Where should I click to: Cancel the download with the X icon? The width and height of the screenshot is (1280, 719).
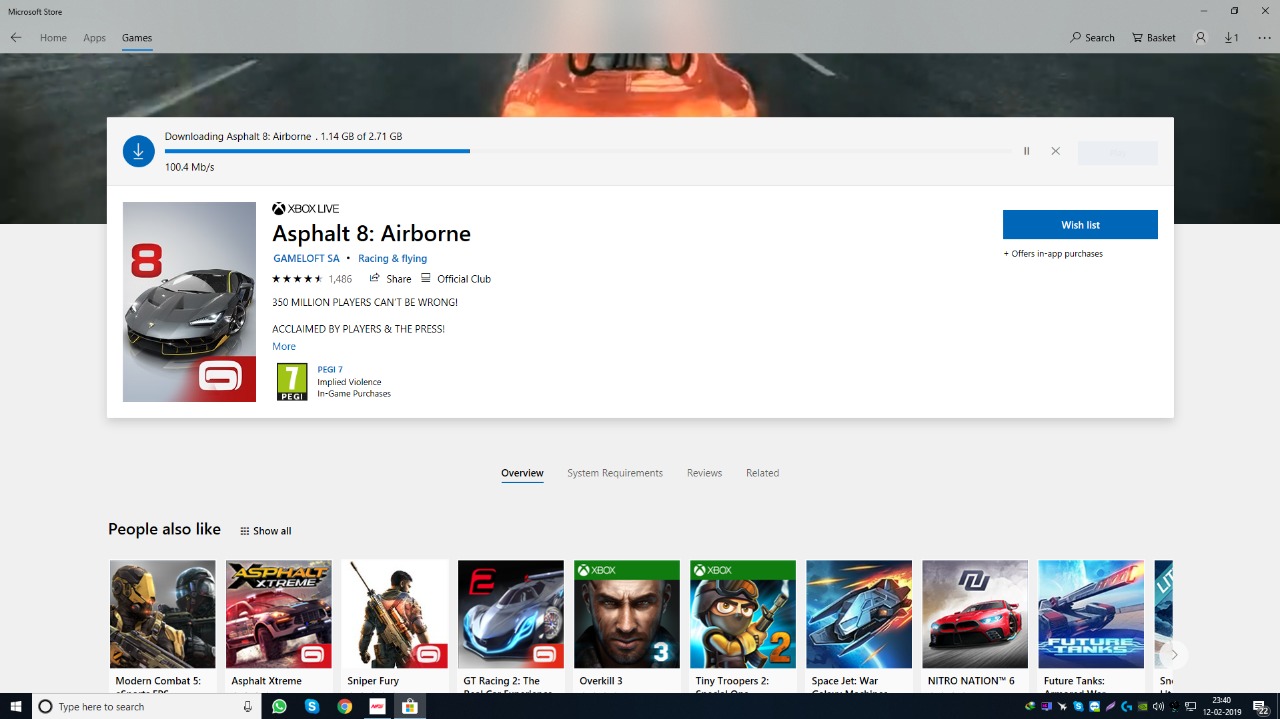click(1055, 151)
